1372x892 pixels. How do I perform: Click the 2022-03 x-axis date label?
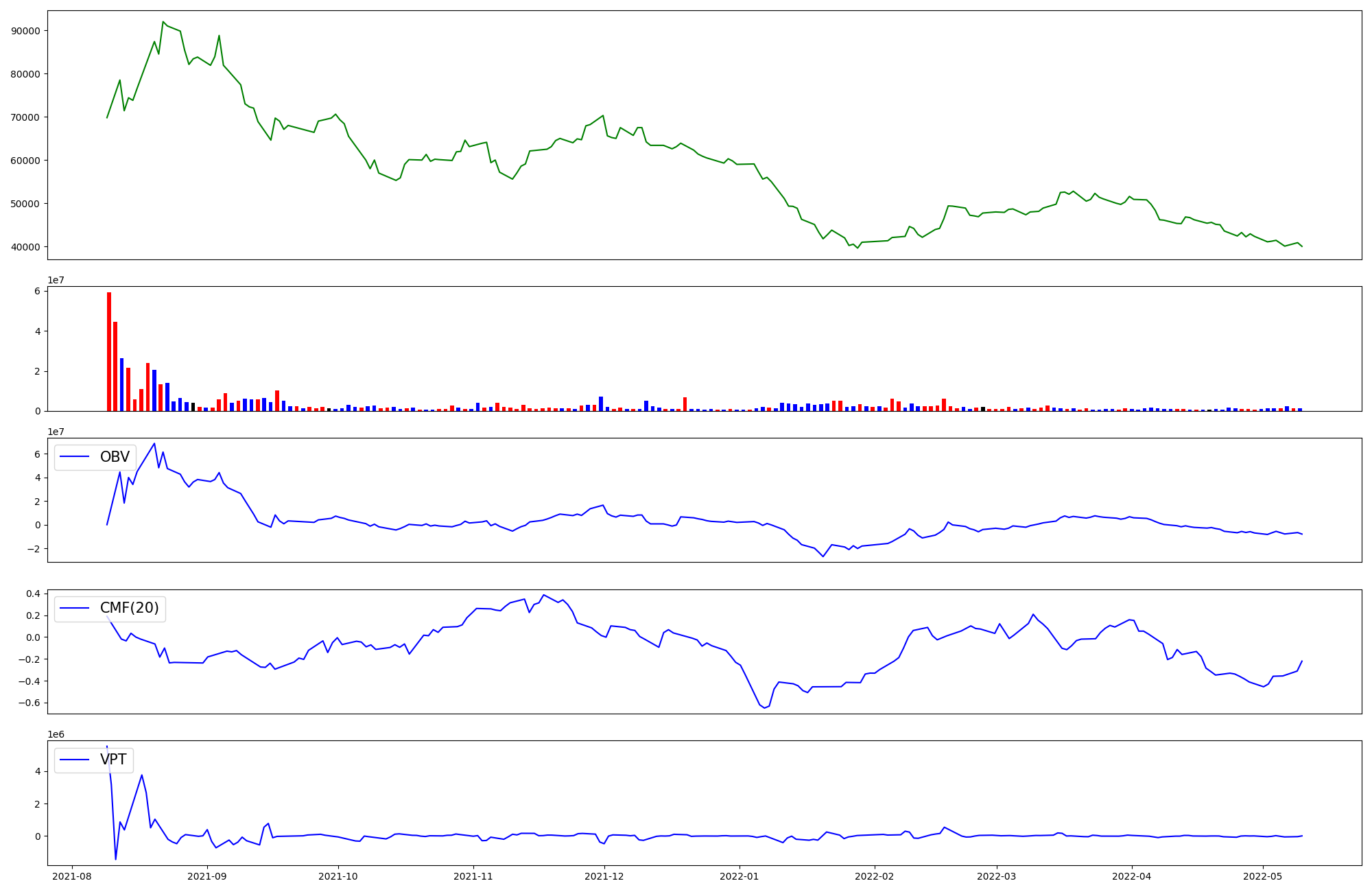[x=996, y=876]
